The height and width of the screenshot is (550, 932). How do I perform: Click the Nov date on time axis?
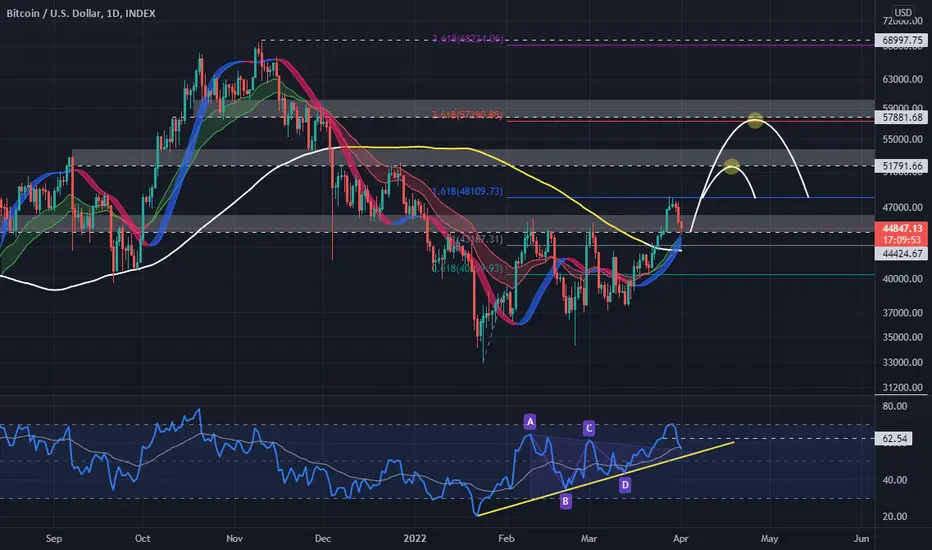(235, 539)
